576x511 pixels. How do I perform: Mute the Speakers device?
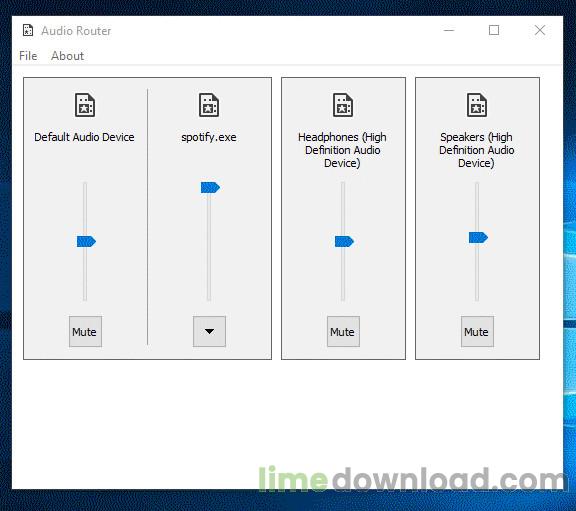click(477, 331)
